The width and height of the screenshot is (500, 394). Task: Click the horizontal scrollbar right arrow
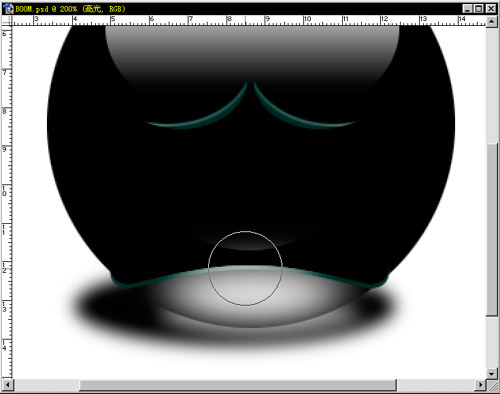click(x=480, y=385)
